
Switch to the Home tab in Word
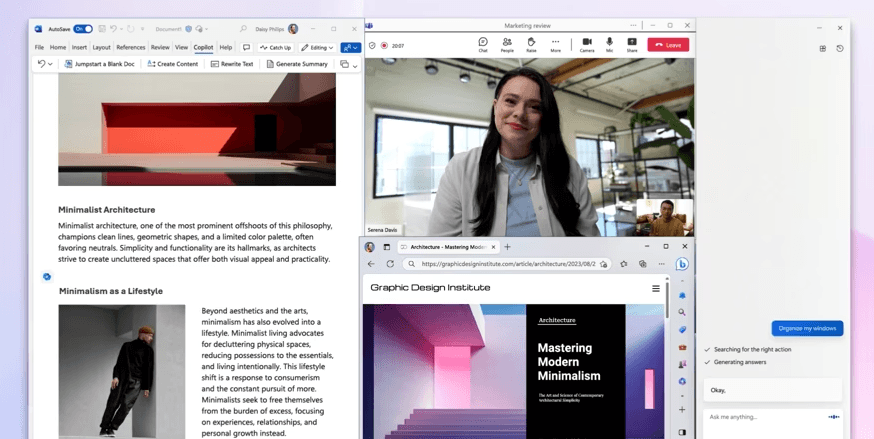pos(58,47)
